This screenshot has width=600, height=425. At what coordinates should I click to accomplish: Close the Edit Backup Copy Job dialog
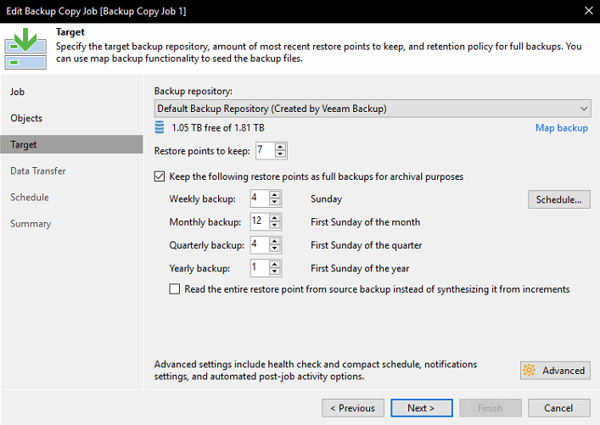pos(589,11)
